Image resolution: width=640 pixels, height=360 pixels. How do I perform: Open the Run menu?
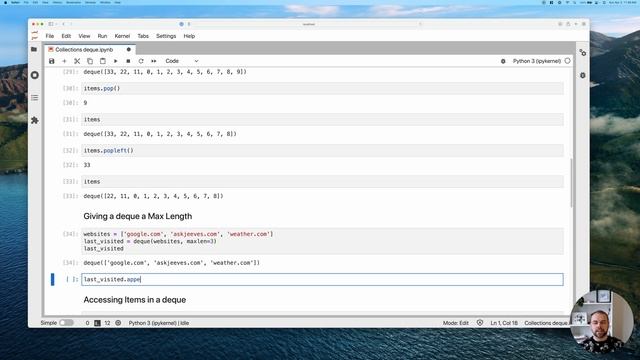[x=102, y=36]
